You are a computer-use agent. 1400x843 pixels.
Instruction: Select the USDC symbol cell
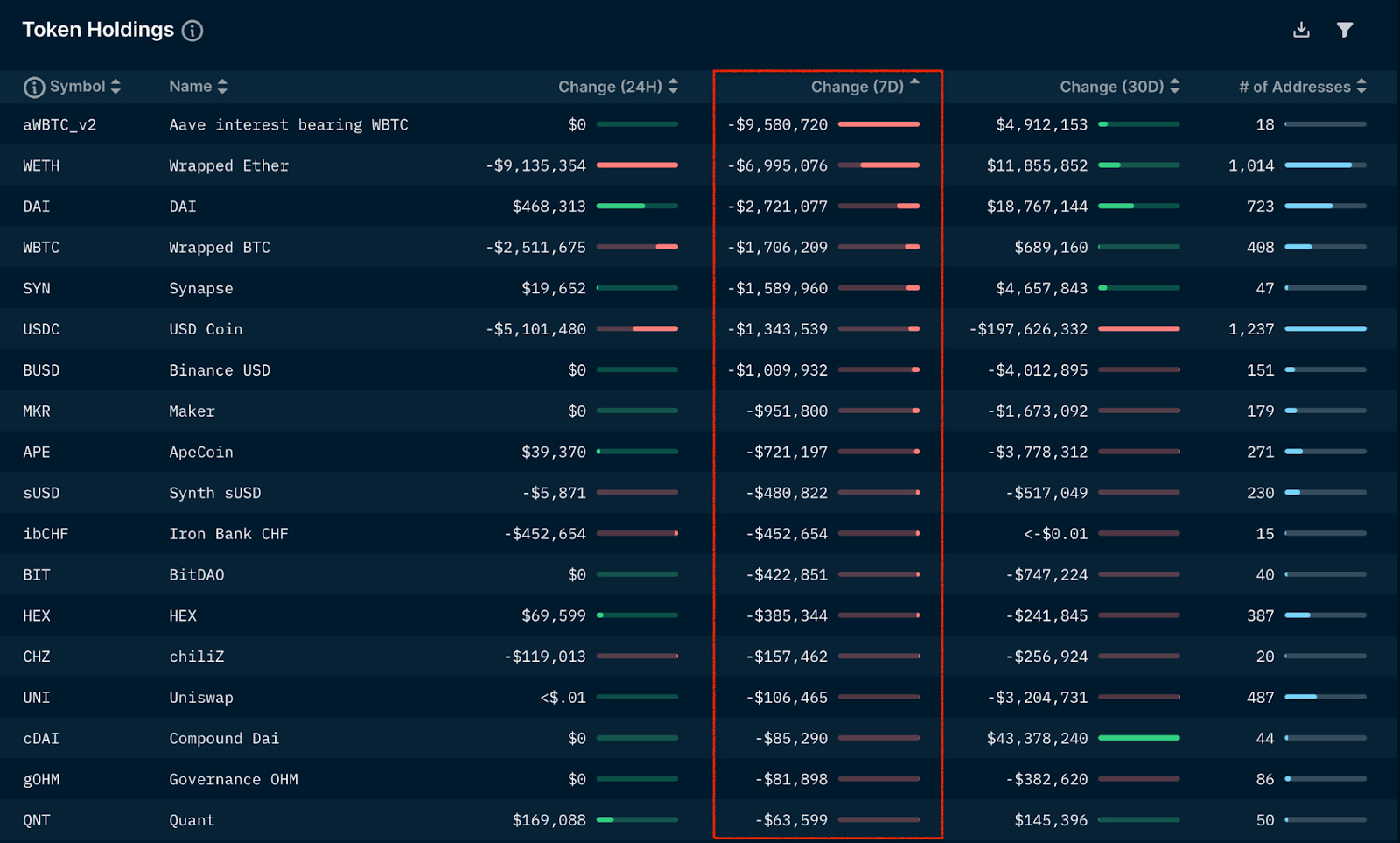[41, 329]
